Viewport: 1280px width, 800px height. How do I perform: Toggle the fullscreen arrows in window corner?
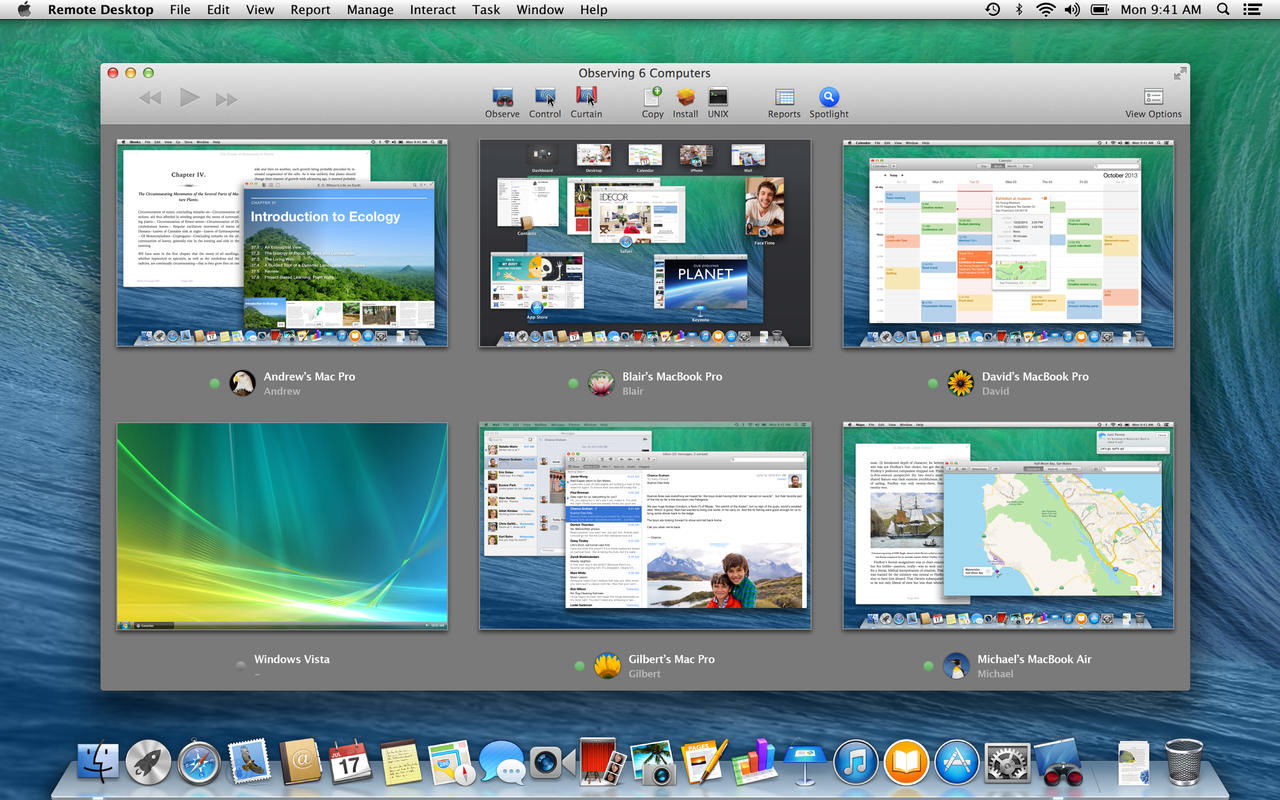pos(1181,73)
